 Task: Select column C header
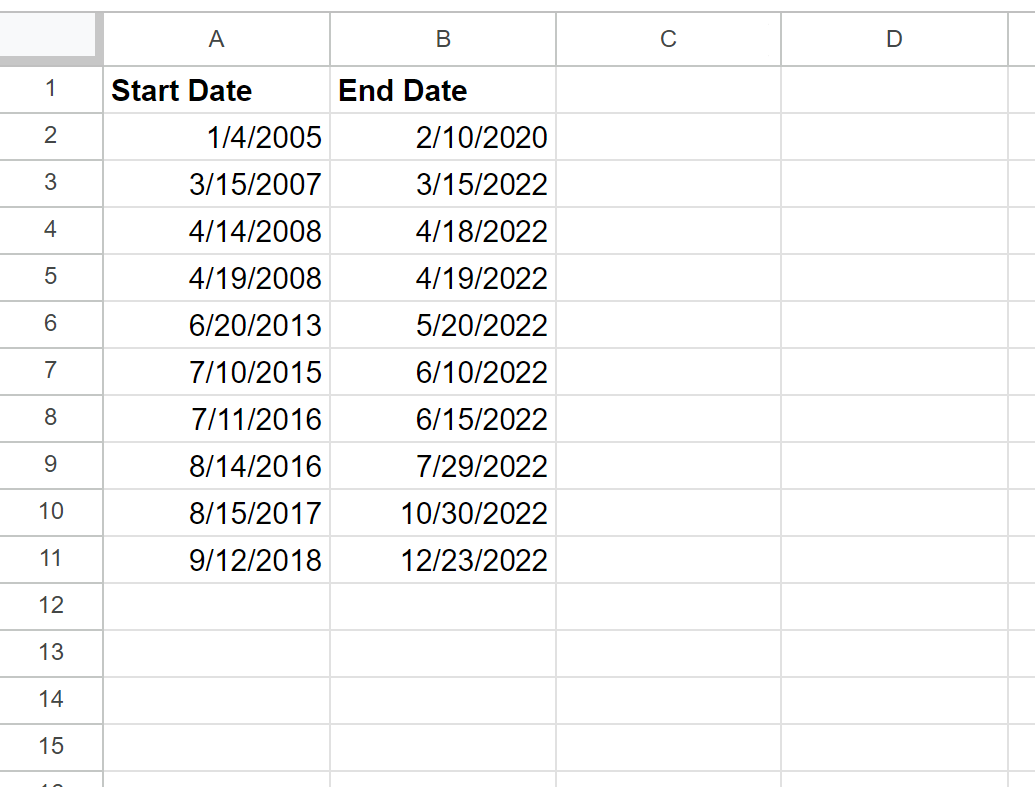669,39
